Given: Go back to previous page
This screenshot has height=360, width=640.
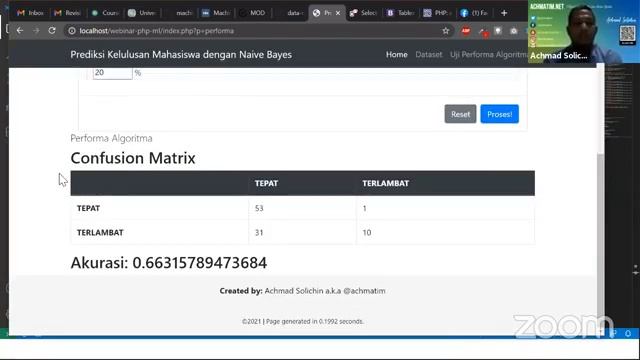Looking at the screenshot, I should pyautogui.click(x=20, y=31).
